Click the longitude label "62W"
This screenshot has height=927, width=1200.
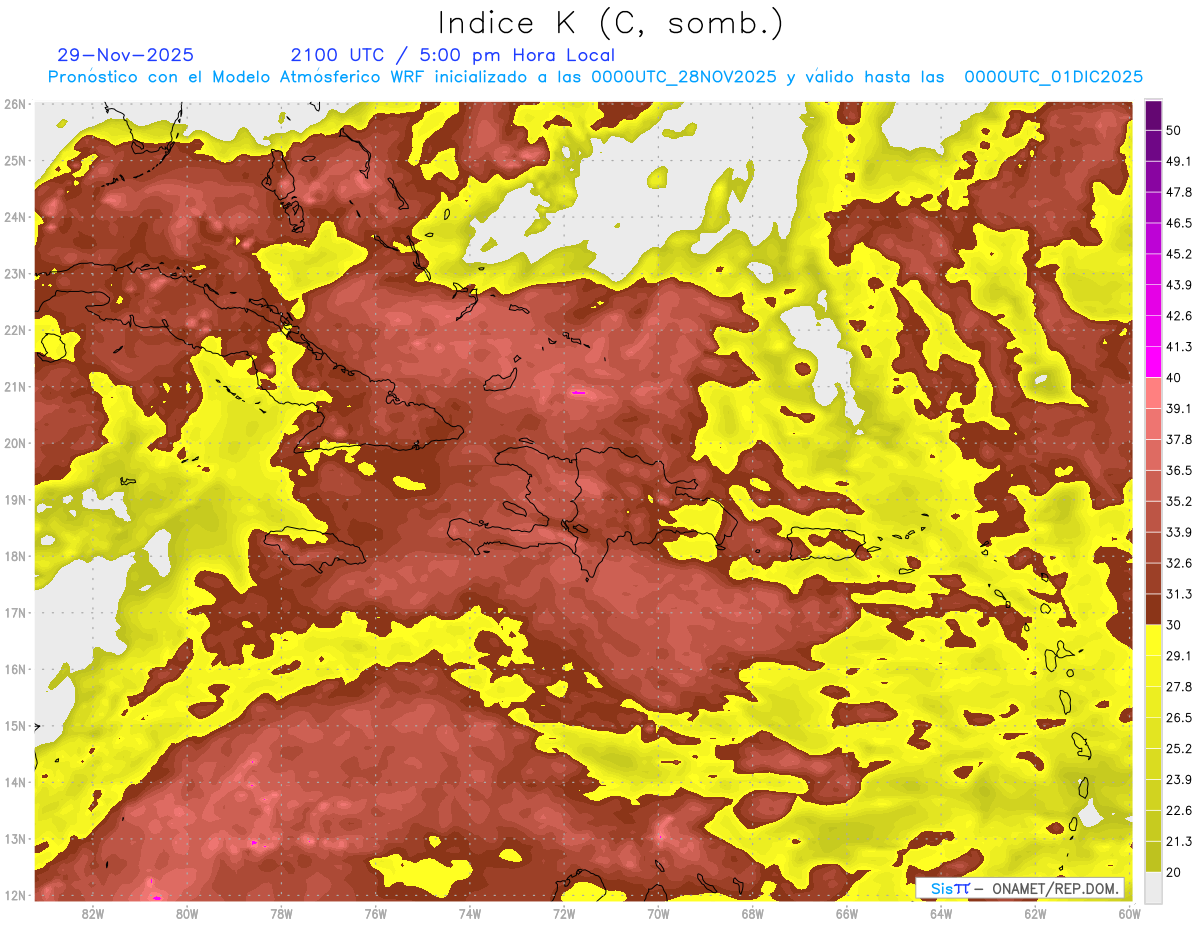(1035, 913)
